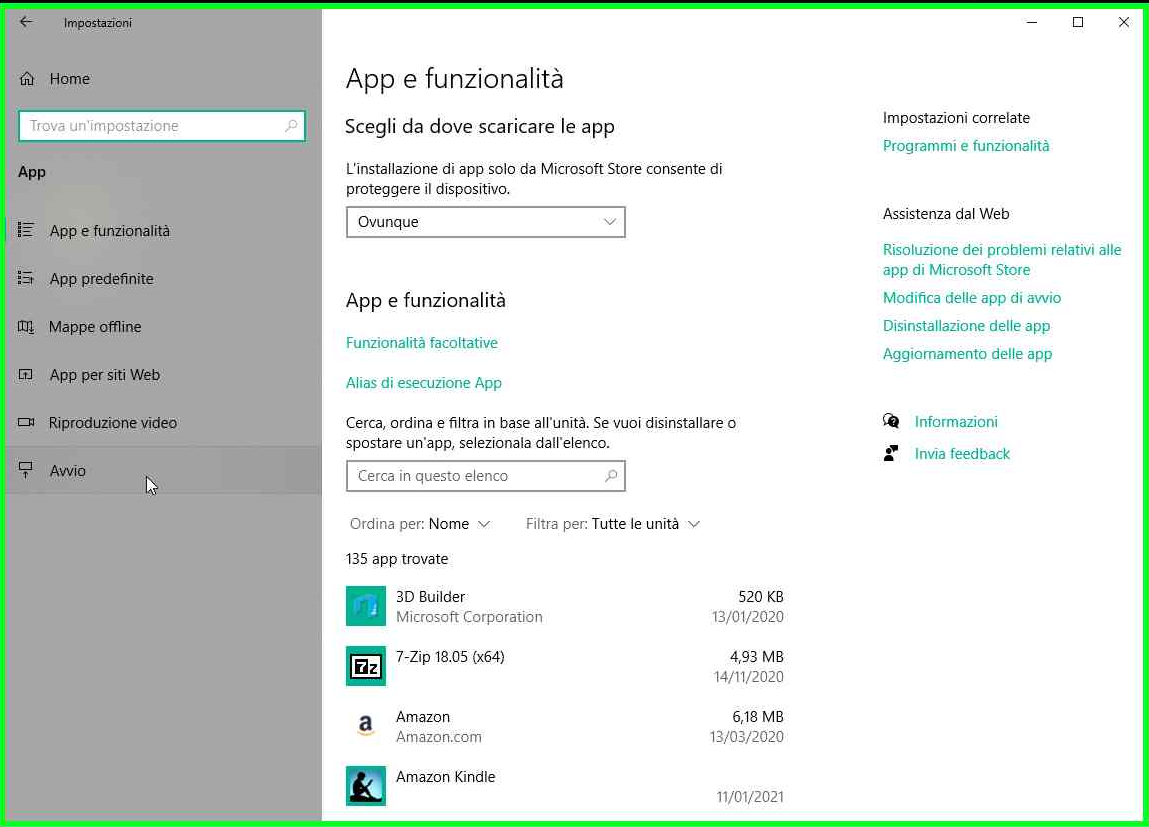Screen dimensions: 1149x827
Task: Click the Amazon app icon
Action: [x=366, y=726]
